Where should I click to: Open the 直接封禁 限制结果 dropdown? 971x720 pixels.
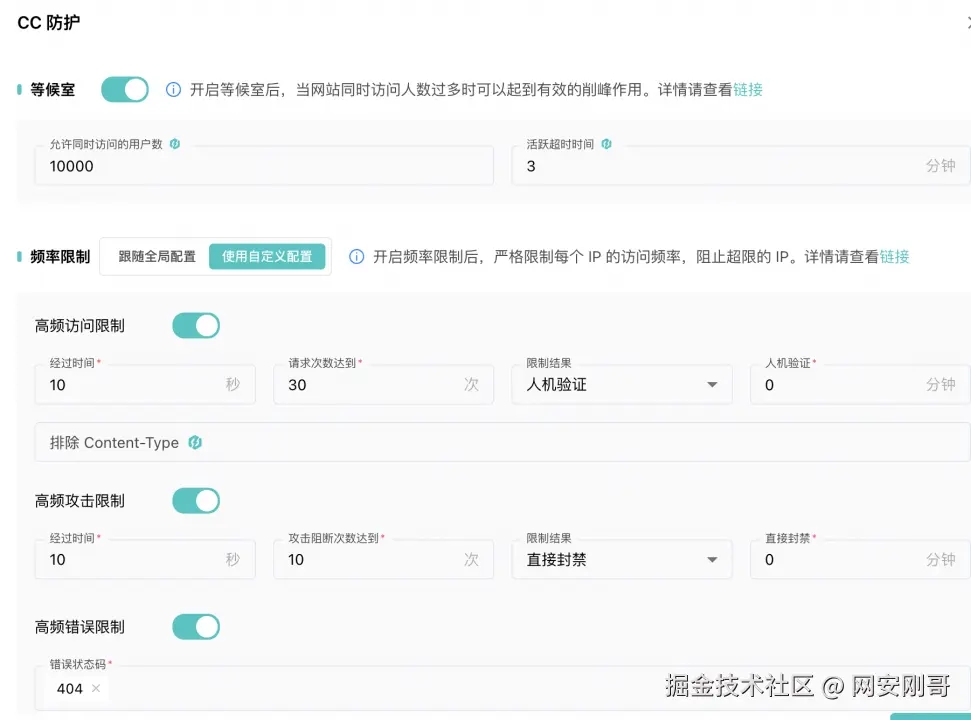pos(622,559)
